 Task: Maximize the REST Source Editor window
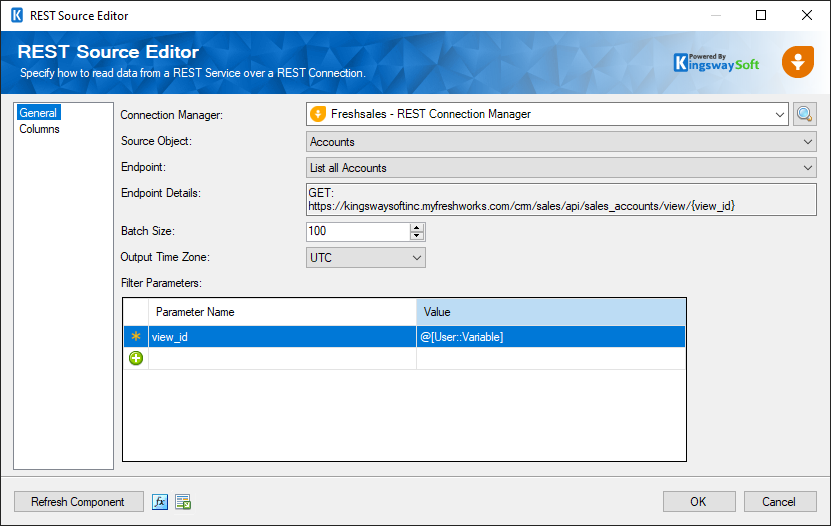tap(761, 15)
